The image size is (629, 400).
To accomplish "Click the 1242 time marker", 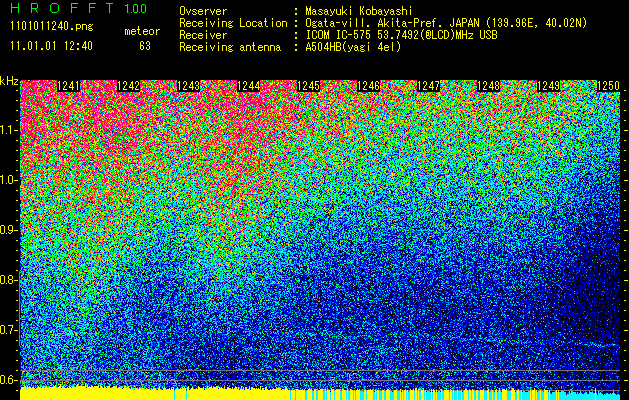I will pyautogui.click(x=128, y=86).
